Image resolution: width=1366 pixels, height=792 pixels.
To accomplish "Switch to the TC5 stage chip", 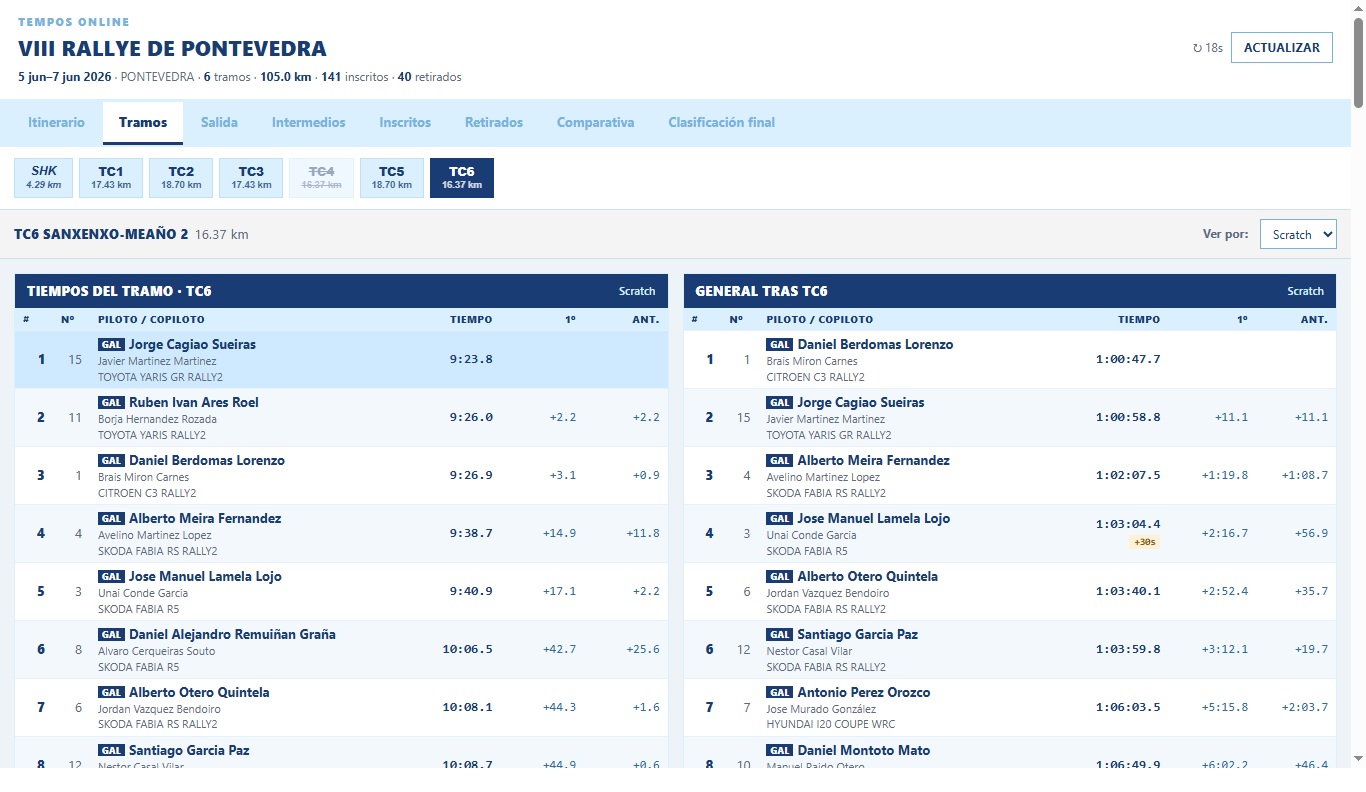I will click(392, 178).
